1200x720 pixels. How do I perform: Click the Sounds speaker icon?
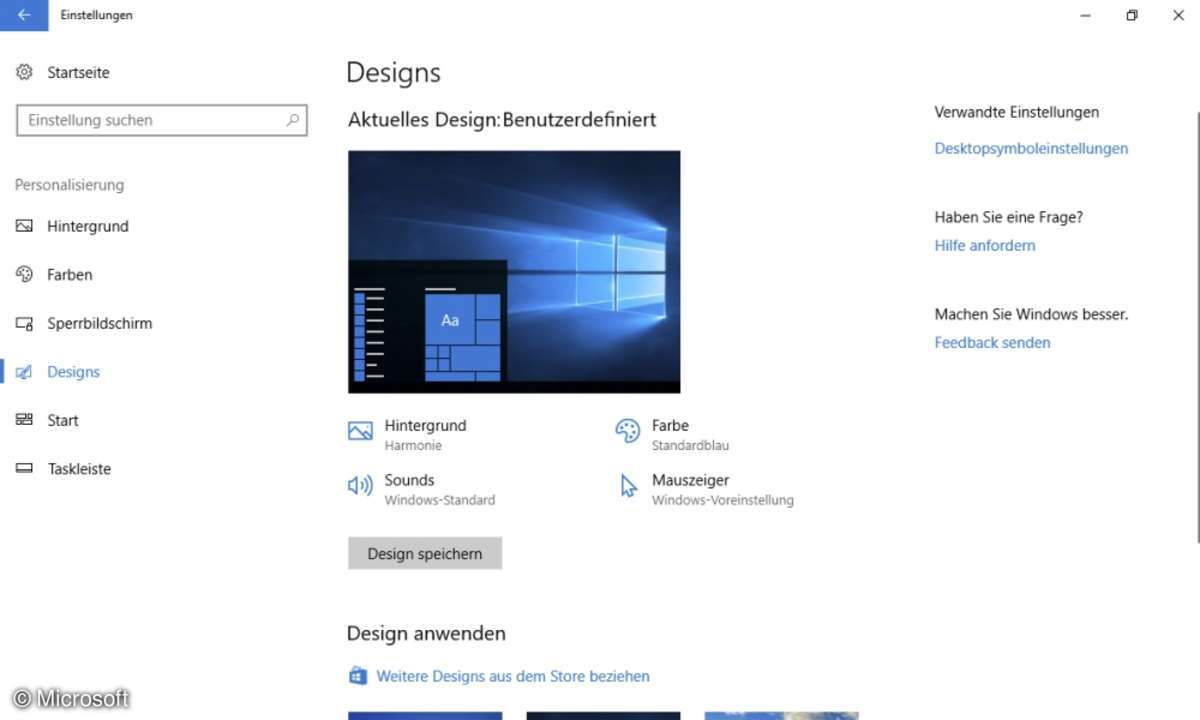pos(360,486)
